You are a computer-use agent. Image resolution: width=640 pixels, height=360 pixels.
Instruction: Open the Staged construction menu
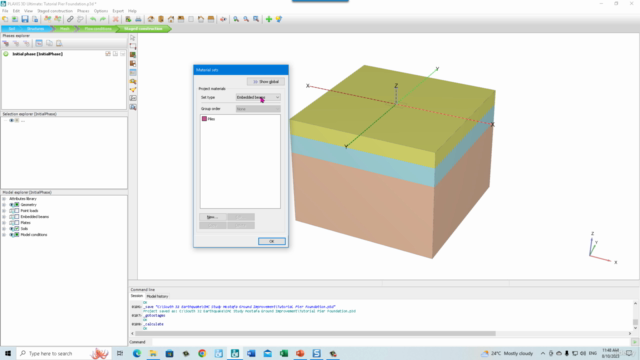coord(55,11)
